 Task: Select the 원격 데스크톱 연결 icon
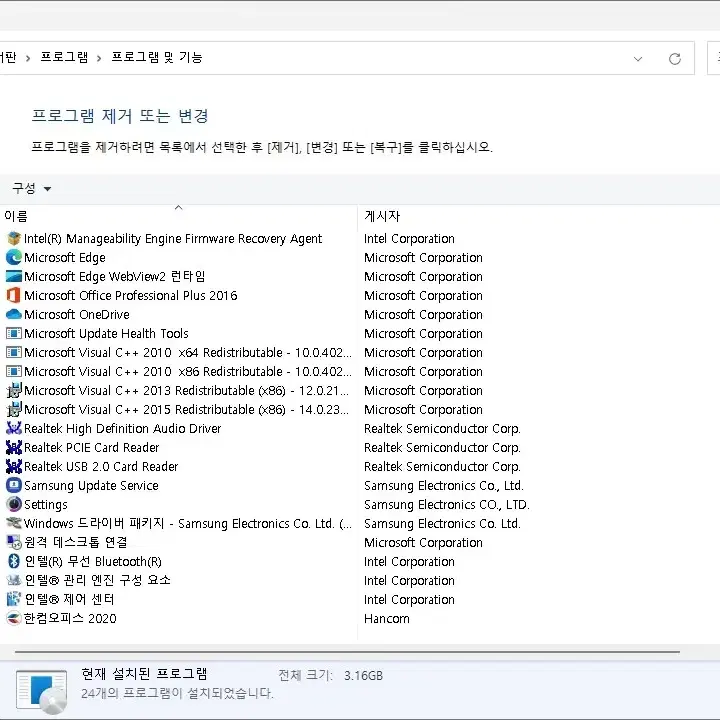[x=14, y=542]
